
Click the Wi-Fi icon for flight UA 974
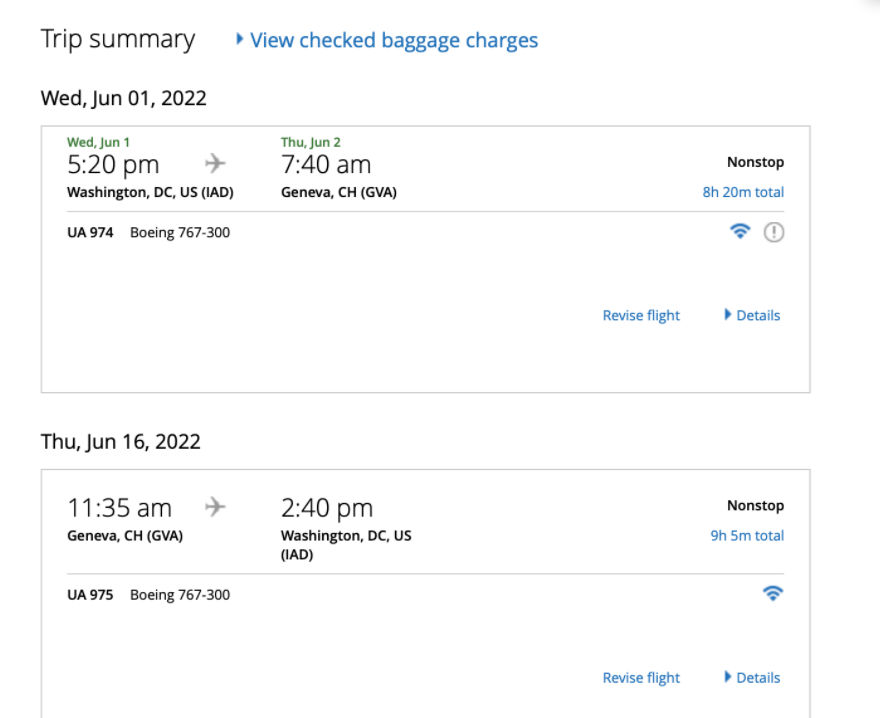(740, 232)
